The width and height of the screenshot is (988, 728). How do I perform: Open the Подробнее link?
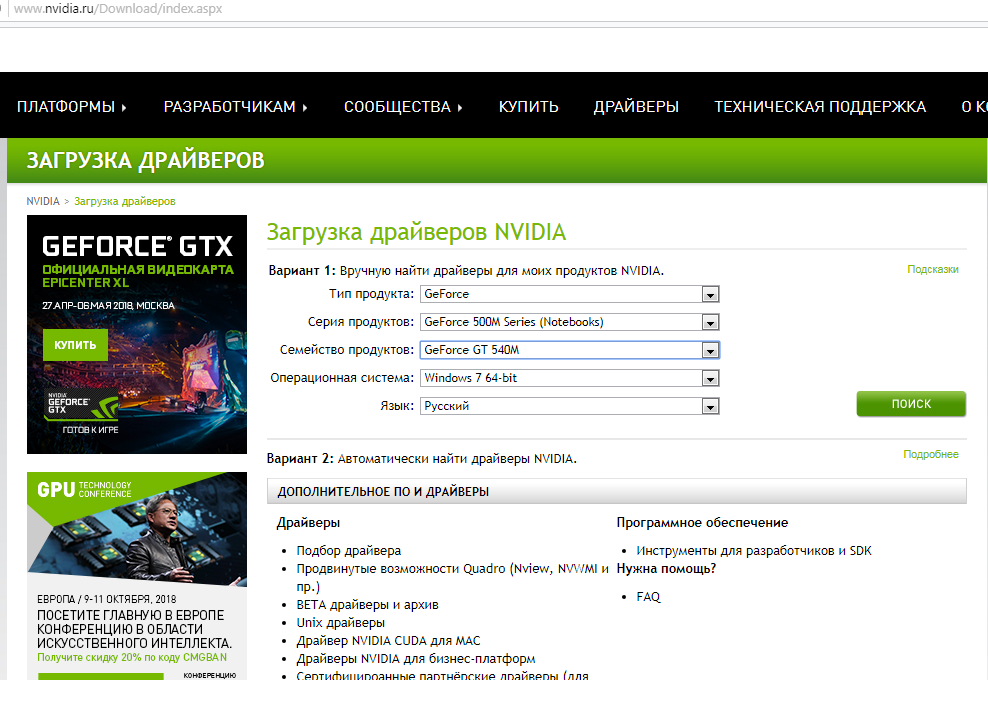[x=931, y=454]
